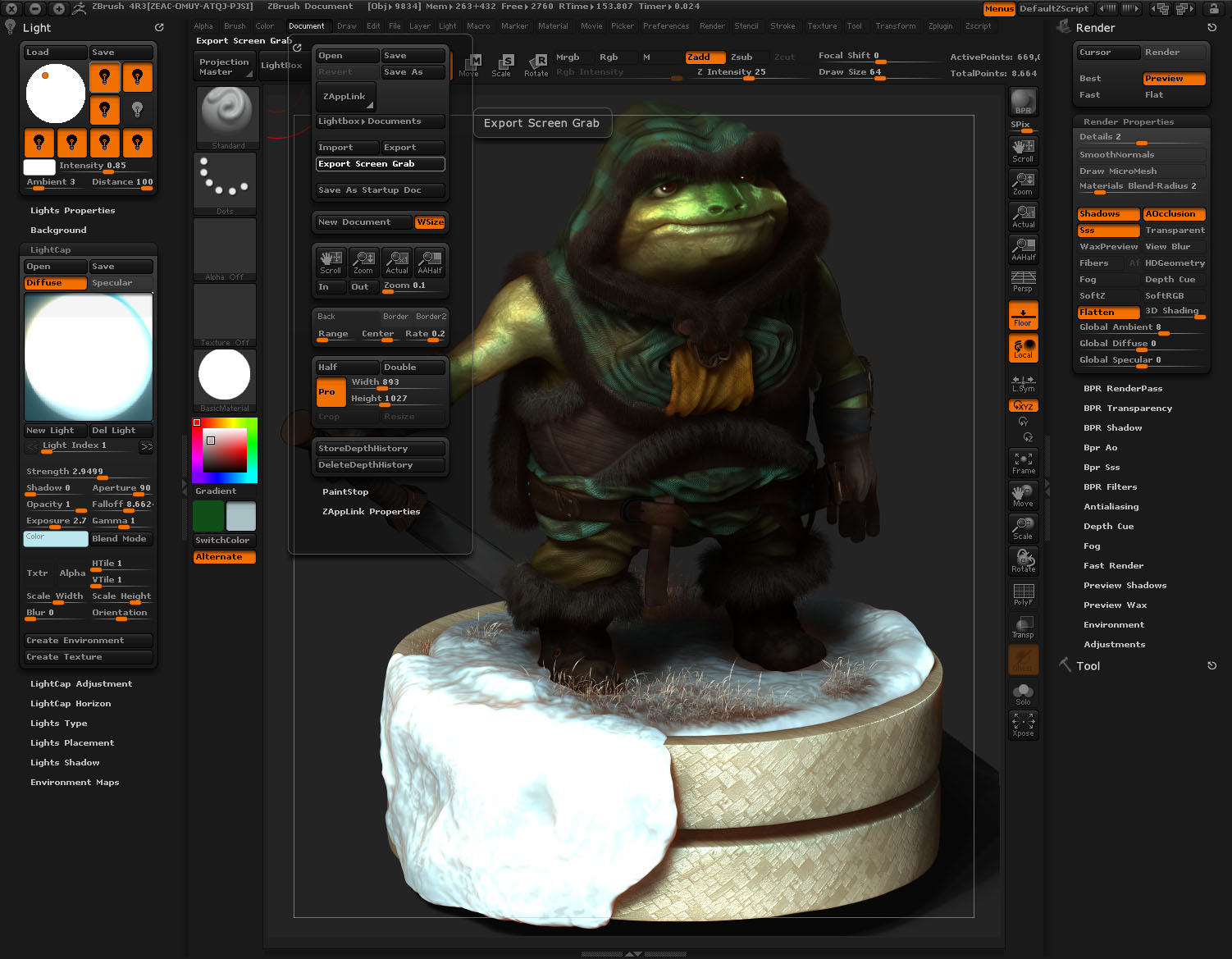The image size is (1232, 959).
Task: Expand the Antialiasing section
Action: pos(1111,507)
